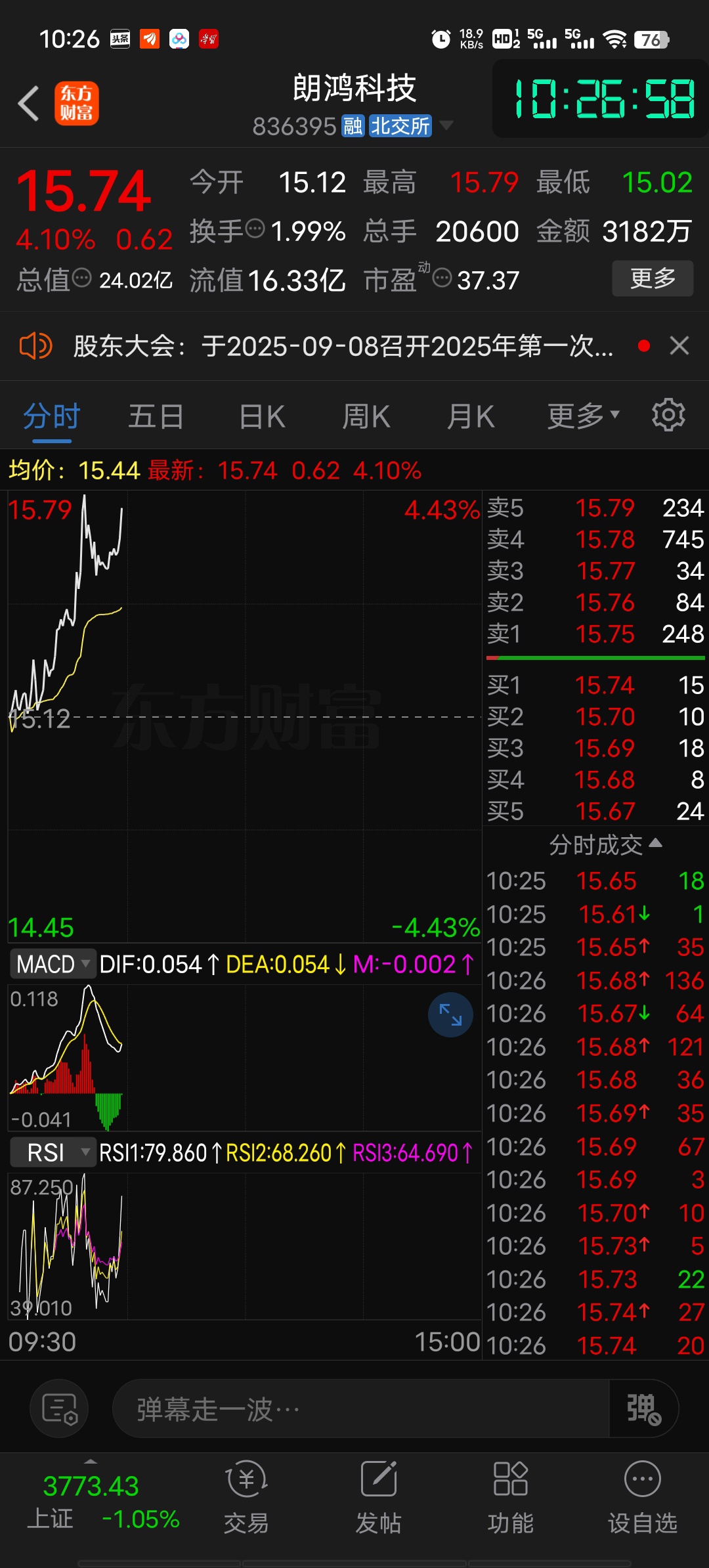709x1568 pixels.
Task: Tap the orange notification icon in status bar
Action: (x=150, y=39)
